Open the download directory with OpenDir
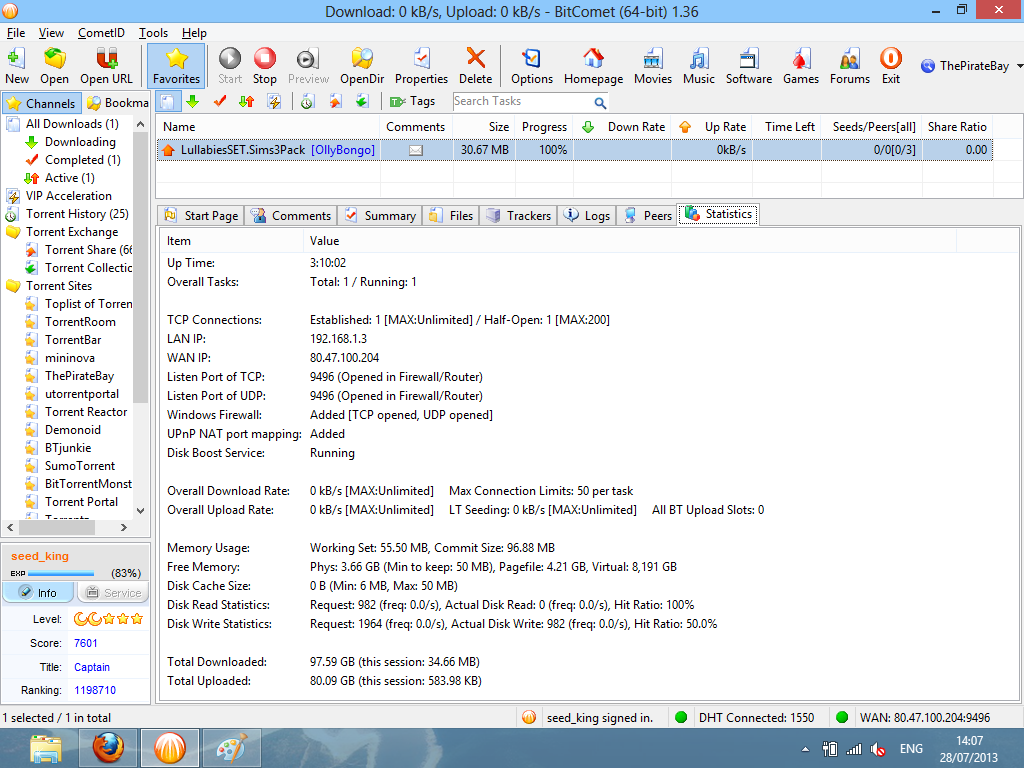 tap(362, 65)
